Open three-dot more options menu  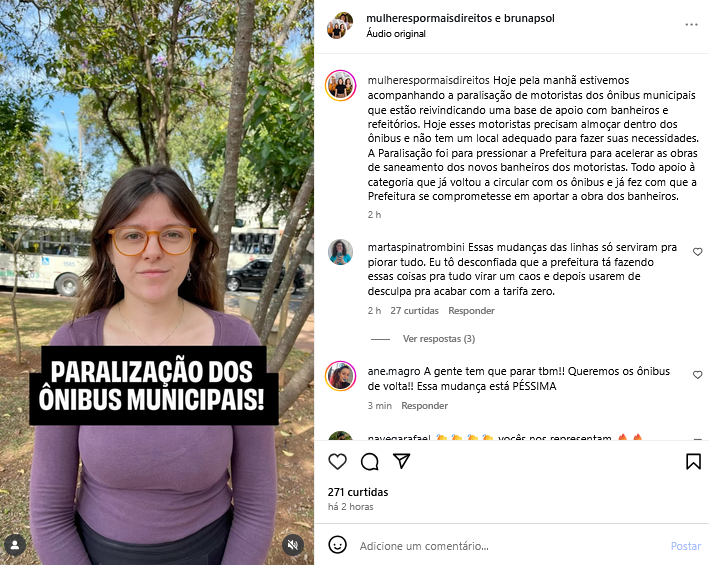coord(691,25)
